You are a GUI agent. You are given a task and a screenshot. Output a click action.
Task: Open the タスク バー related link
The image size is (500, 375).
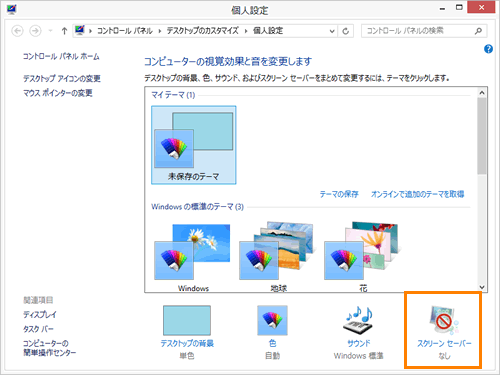pos(38,329)
